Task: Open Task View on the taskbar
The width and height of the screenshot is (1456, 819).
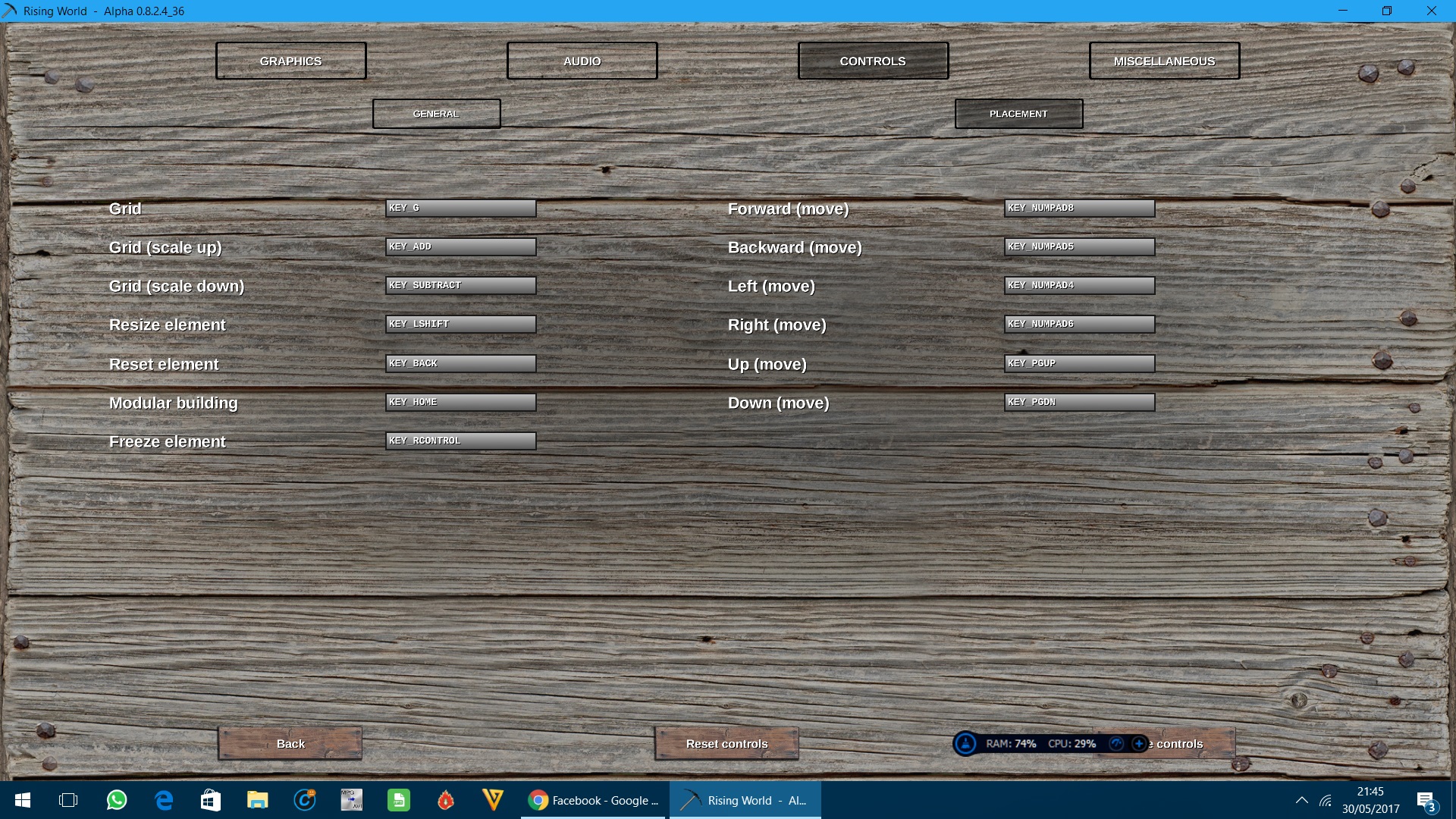Action: 68,800
